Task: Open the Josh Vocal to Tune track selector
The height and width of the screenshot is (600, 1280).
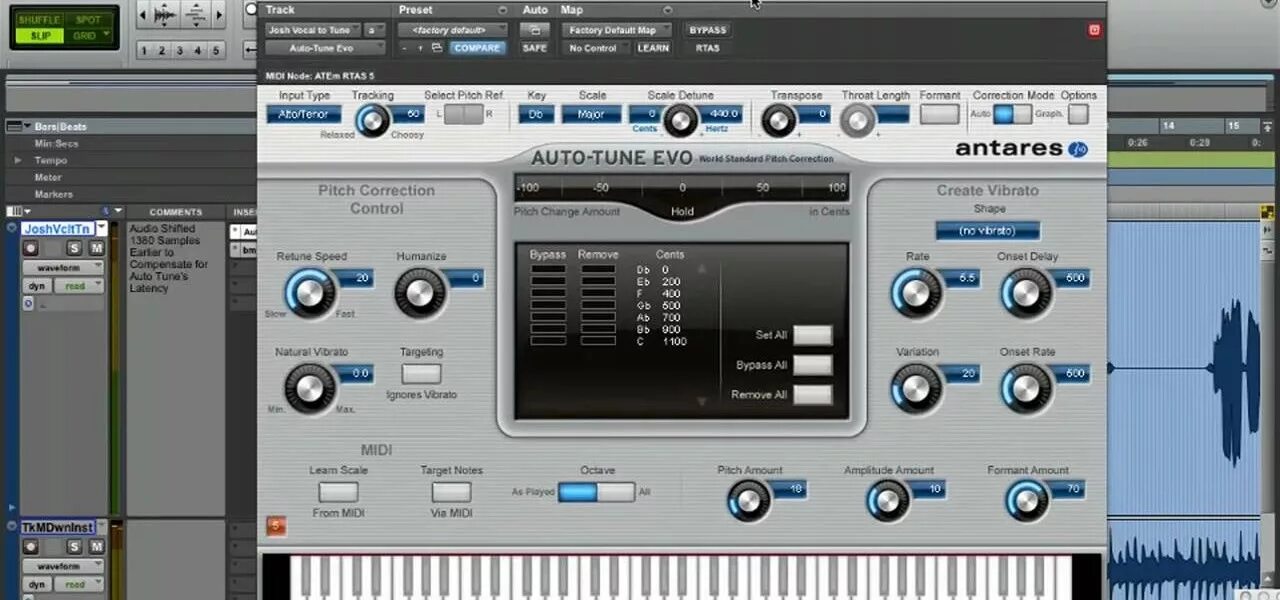Action: [314, 30]
